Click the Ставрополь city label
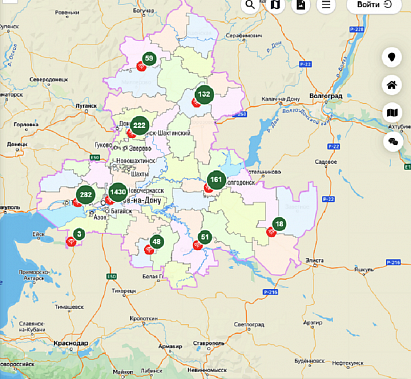The height and width of the screenshot is (379, 411). tap(209, 343)
